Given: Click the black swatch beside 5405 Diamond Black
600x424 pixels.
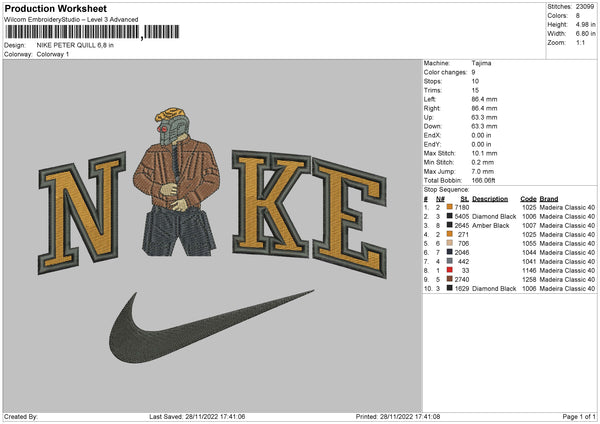Looking at the screenshot, I should (x=450, y=216).
